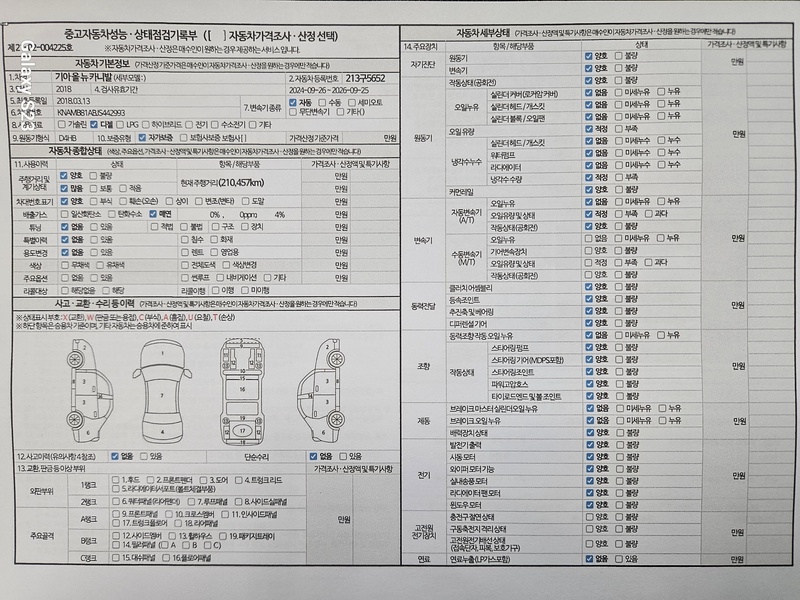Viewport: 800px width, 600px height.
Task: Select 수동 transmission type checkbox
Action: (321, 103)
